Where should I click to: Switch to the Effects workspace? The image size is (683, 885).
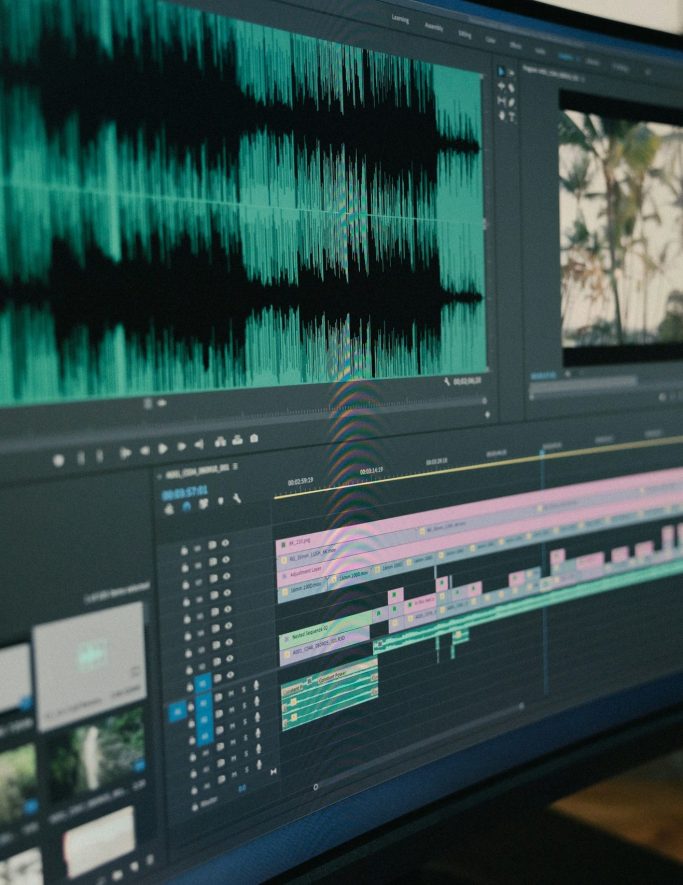(516, 46)
